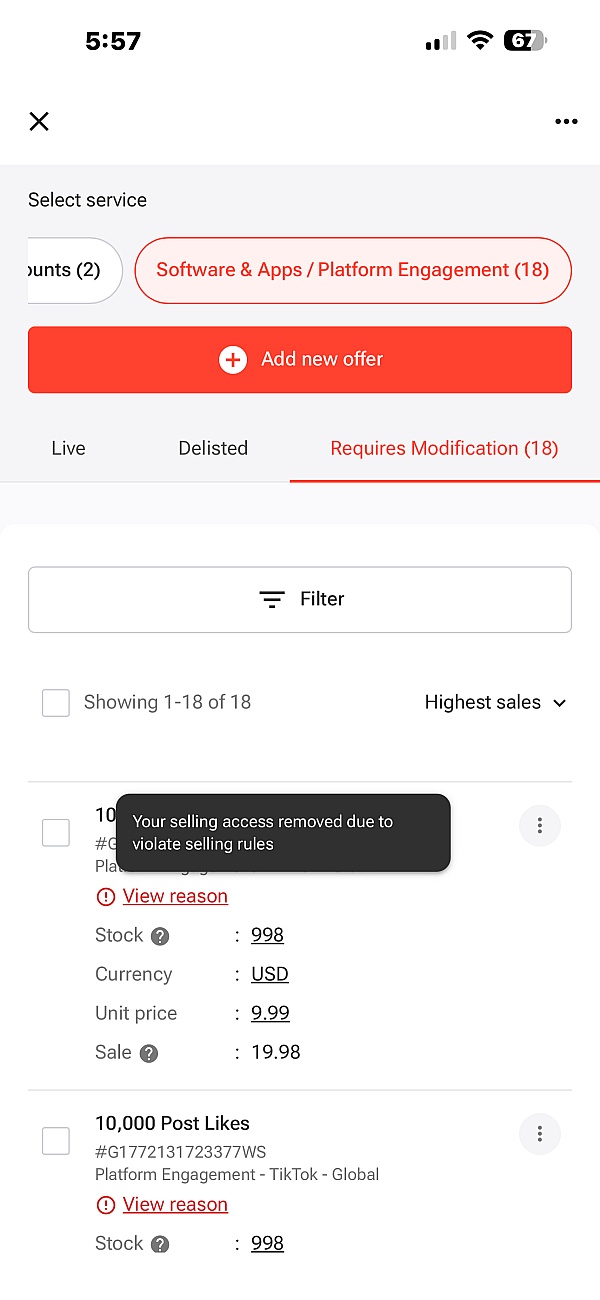This screenshot has height=1300, width=600.
Task: Select Software & Apps / Platform Engagement service chip
Action: pyautogui.click(x=353, y=270)
